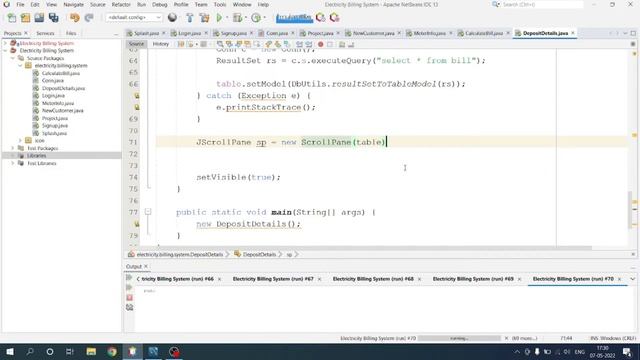Screen dimensions: 640x360
Task: Close the output tab run #70
Action: [x=619, y=279]
